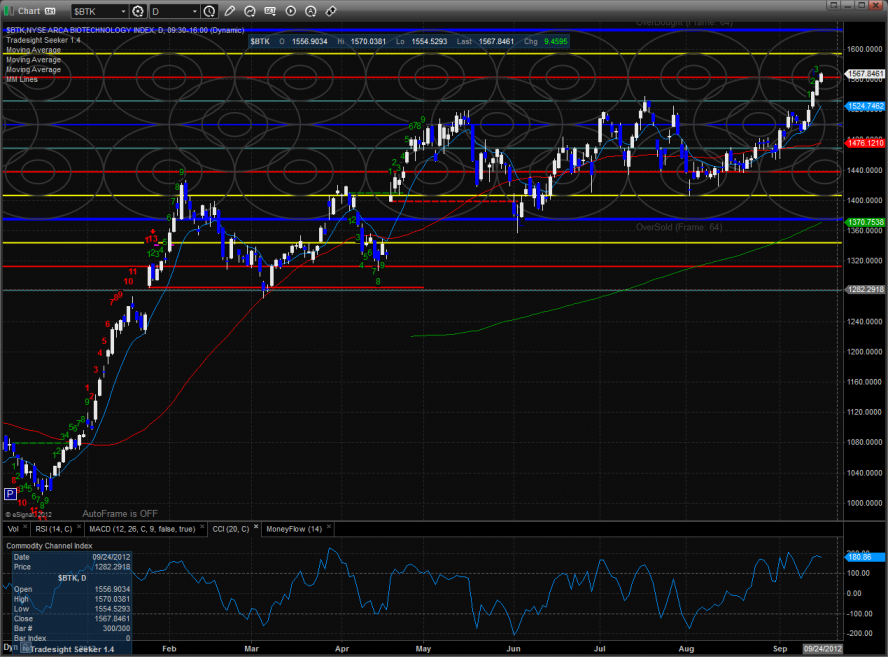This screenshot has height=657, width=888.
Task: Click the P marker icon on chart
Action: click(x=10, y=494)
